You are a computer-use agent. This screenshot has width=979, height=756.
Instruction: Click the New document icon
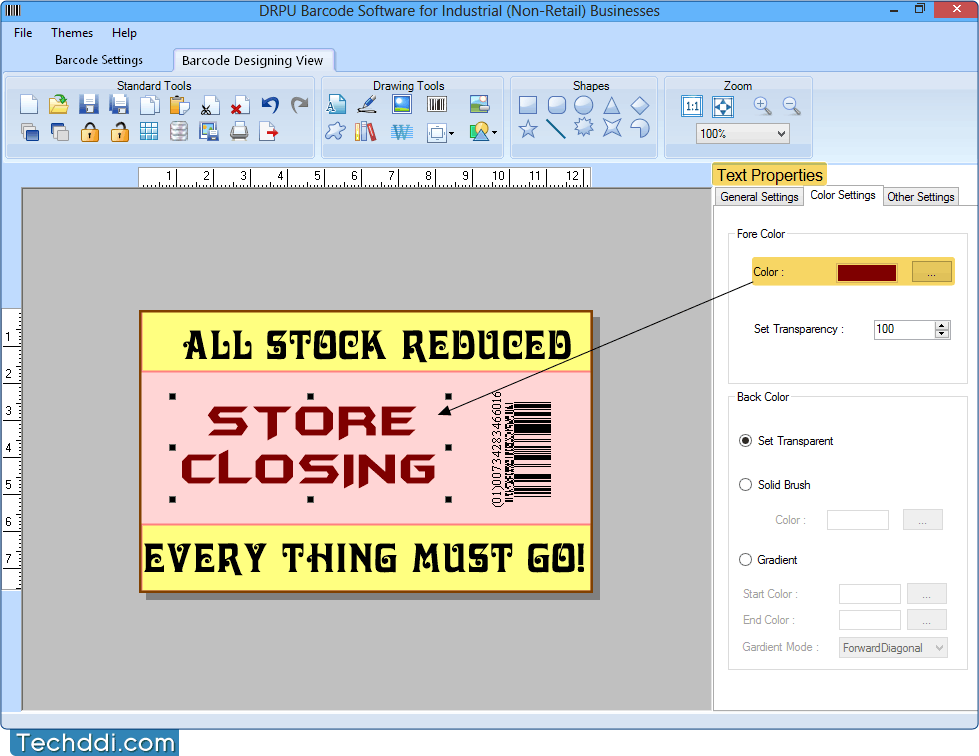tap(29, 105)
